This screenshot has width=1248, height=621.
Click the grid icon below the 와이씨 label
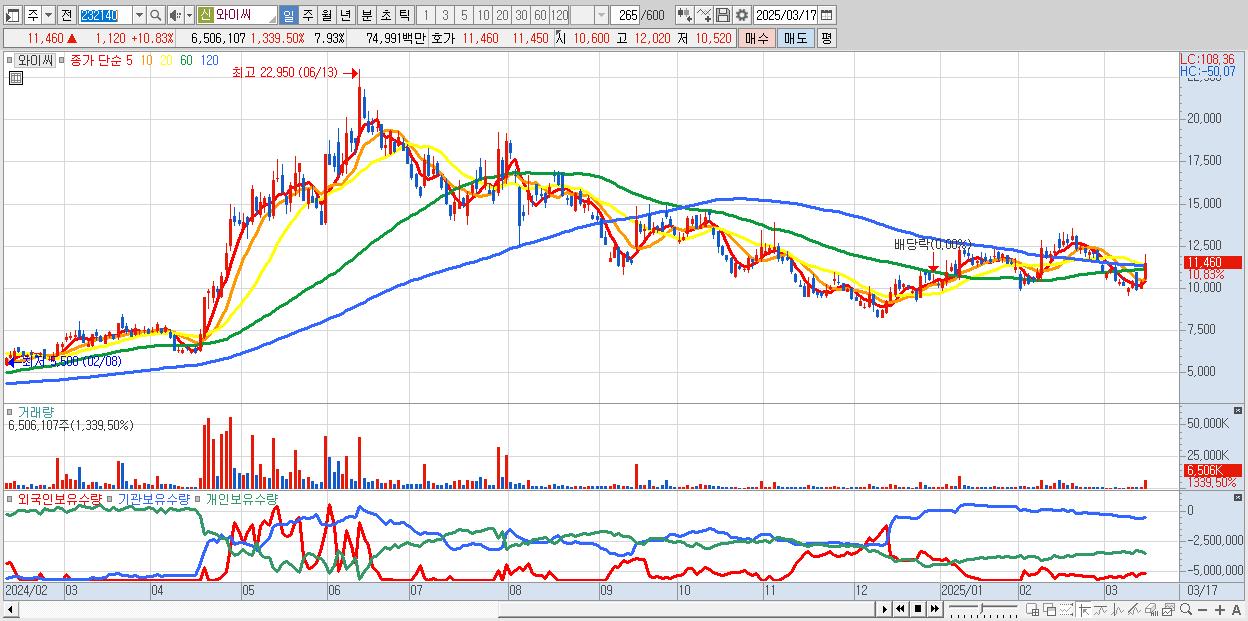pyautogui.click(x=14, y=76)
